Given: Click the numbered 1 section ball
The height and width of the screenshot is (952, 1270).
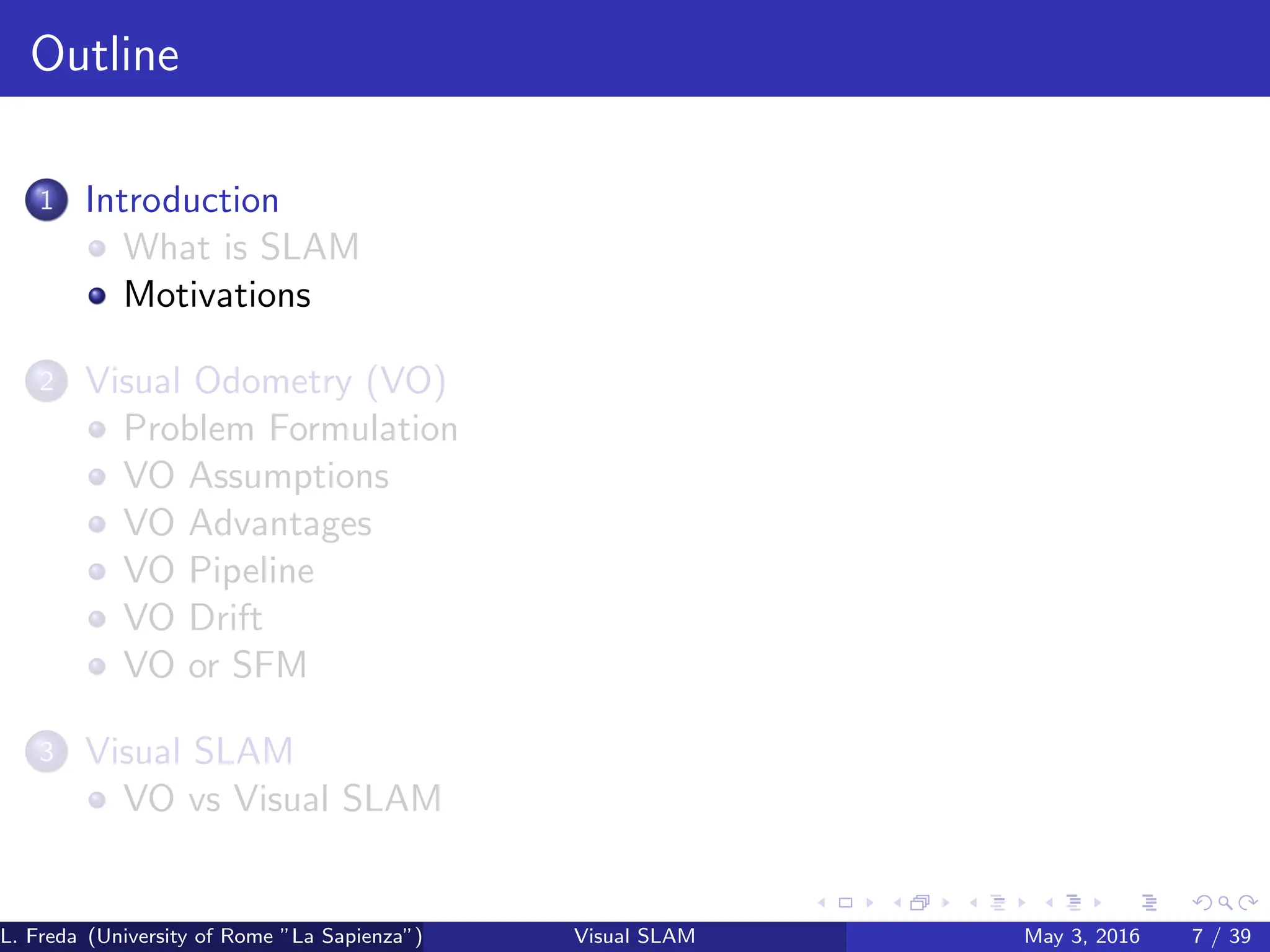Looking at the screenshot, I should coord(47,200).
